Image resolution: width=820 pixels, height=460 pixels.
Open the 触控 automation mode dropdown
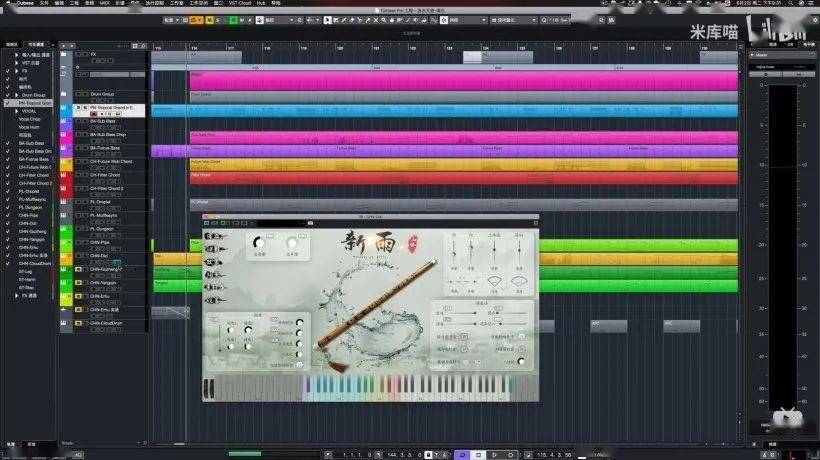tap(280, 20)
